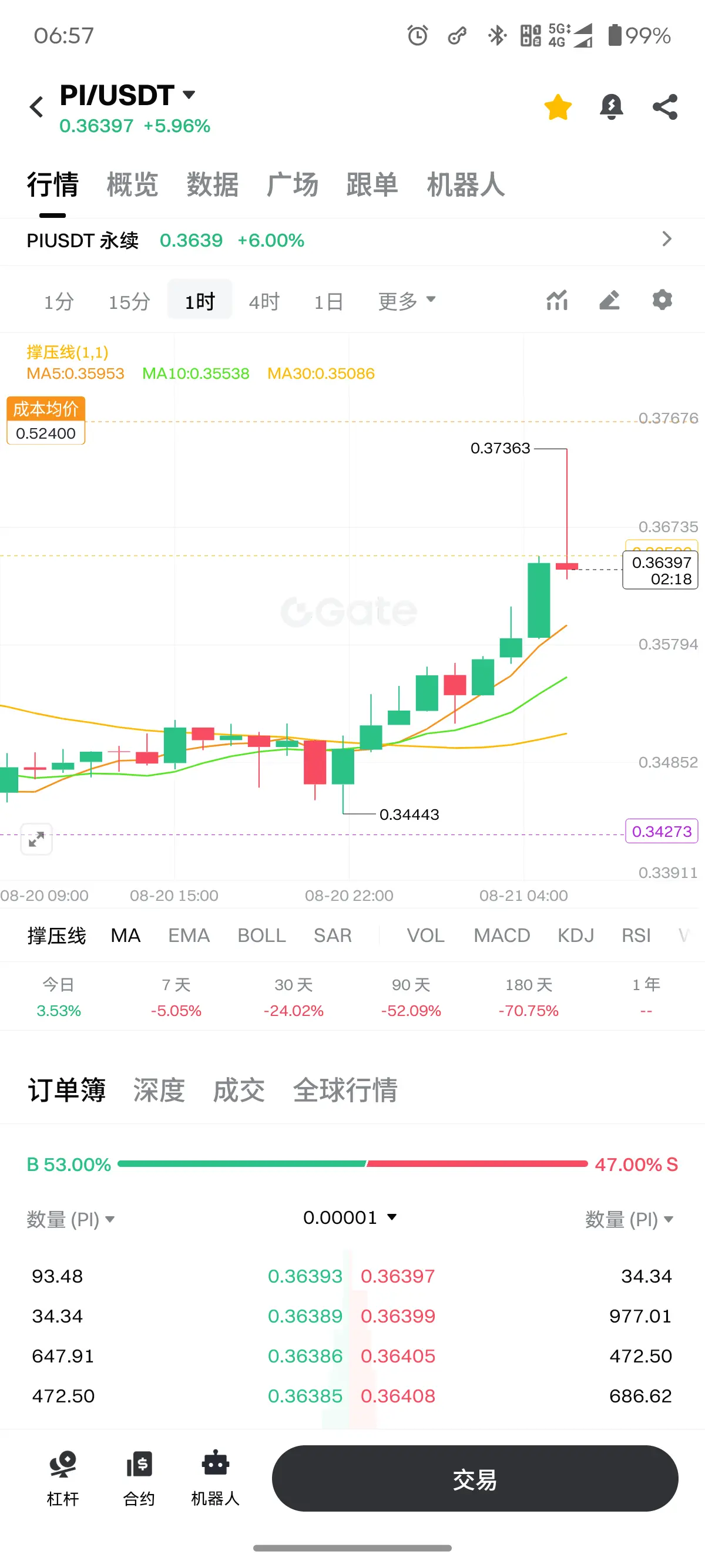Select the 1分 timeframe

click(x=58, y=301)
